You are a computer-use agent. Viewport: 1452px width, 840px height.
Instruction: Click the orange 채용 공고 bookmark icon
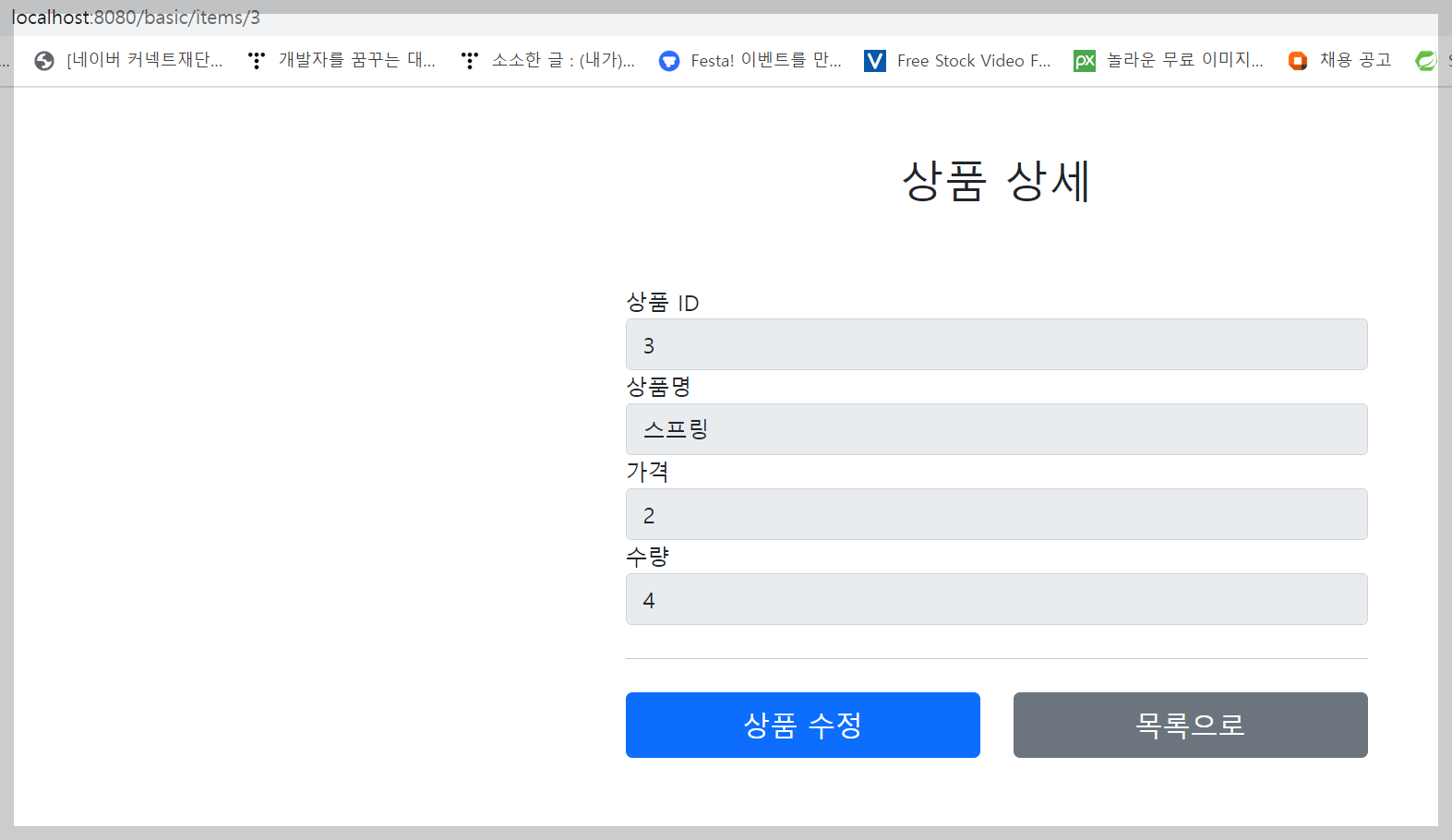pos(1298,61)
